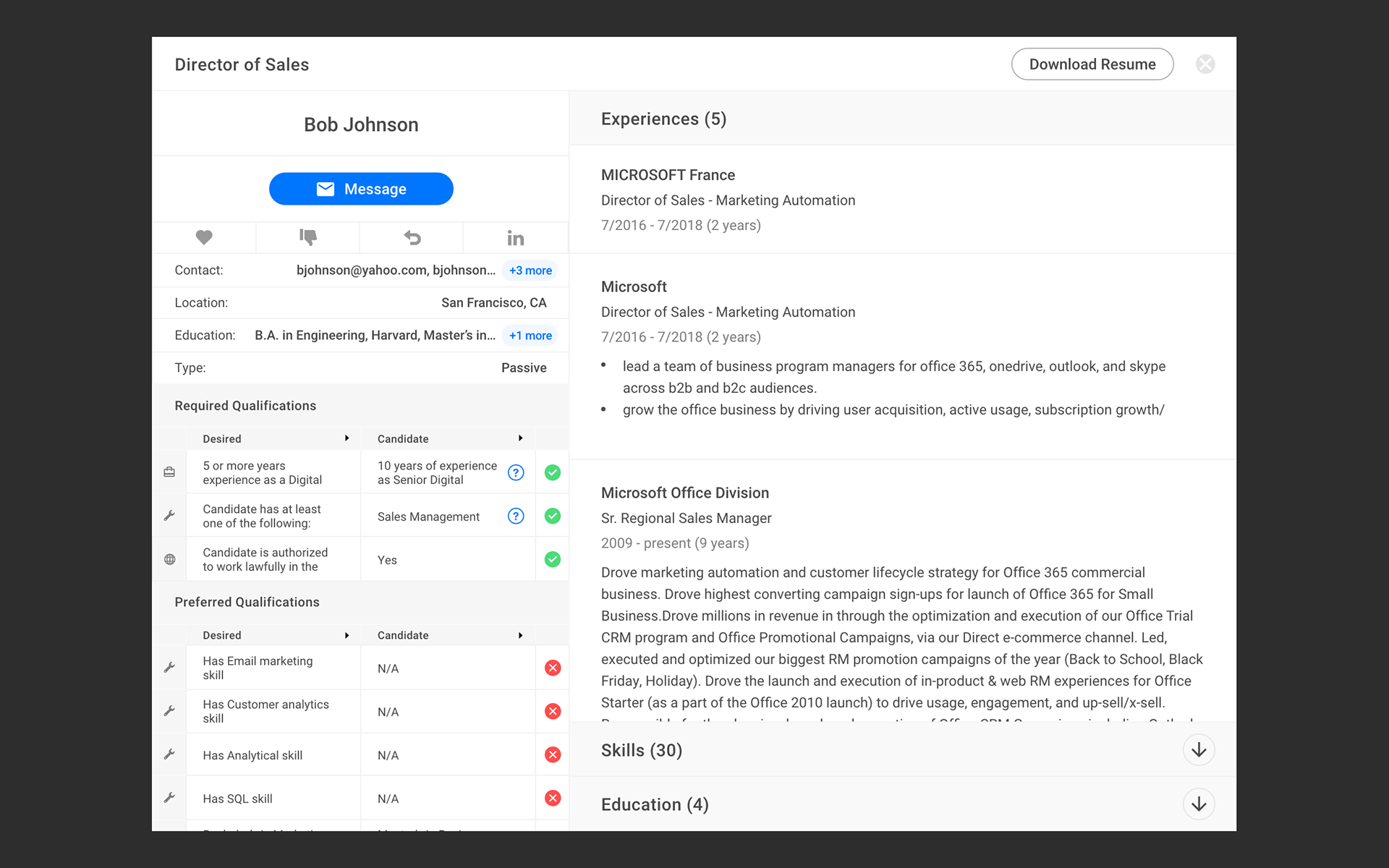Click red X for Email marketing skill

click(553, 668)
